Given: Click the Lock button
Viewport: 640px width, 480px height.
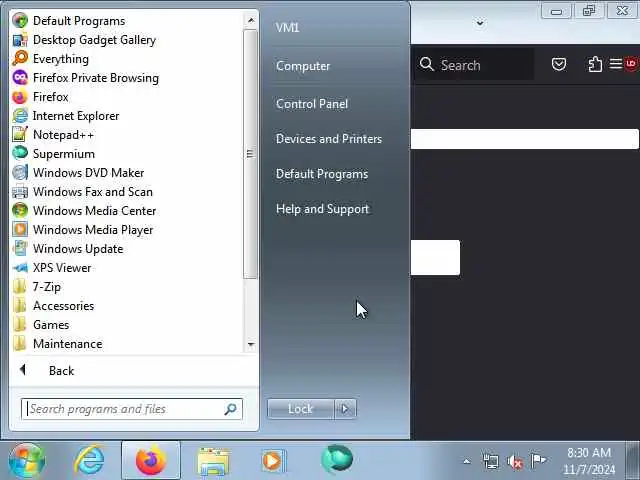Looking at the screenshot, I should pyautogui.click(x=300, y=409).
